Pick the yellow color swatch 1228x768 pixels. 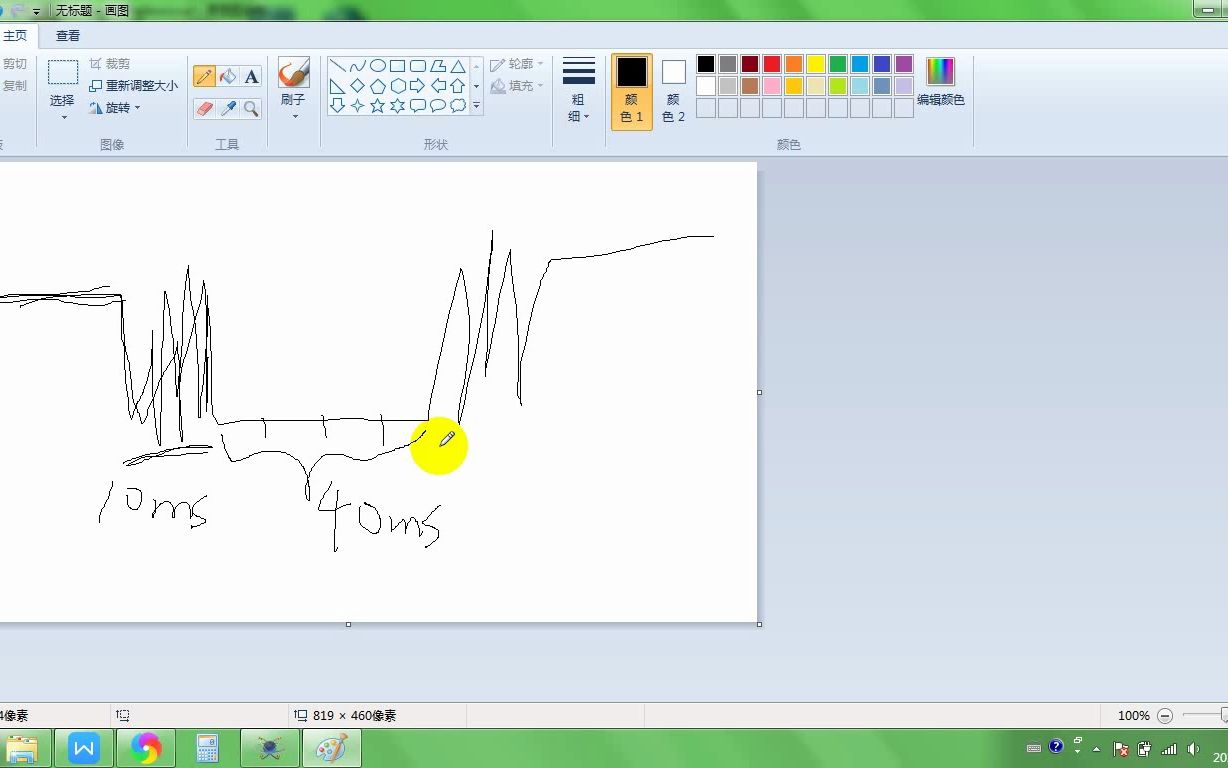(x=816, y=64)
